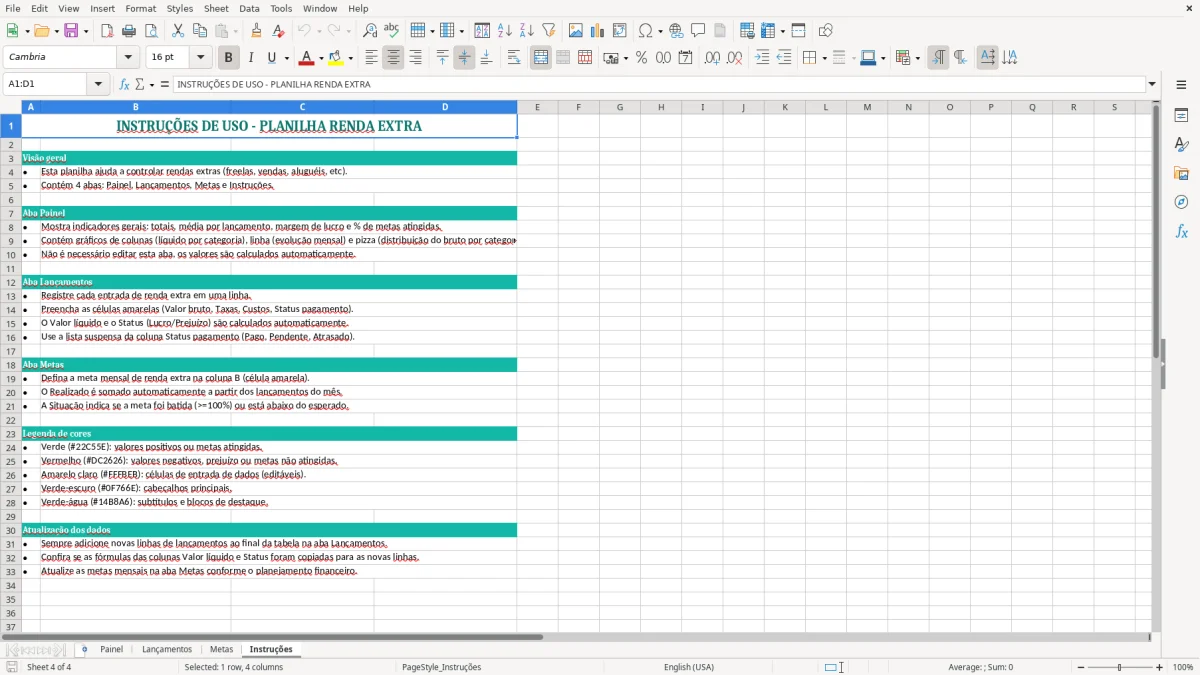The width and height of the screenshot is (1200, 675).
Task: Export directly as PDF icon
Action: pos(107,31)
